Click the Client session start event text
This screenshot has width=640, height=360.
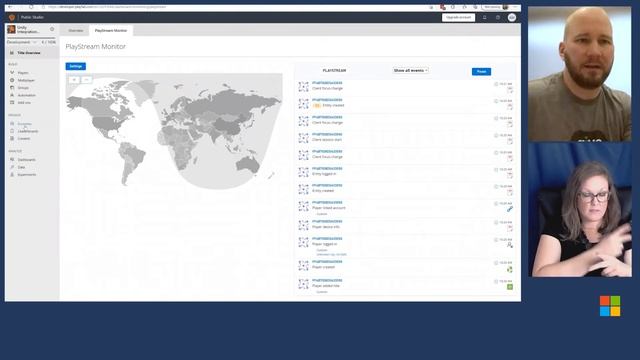[x=327, y=140]
